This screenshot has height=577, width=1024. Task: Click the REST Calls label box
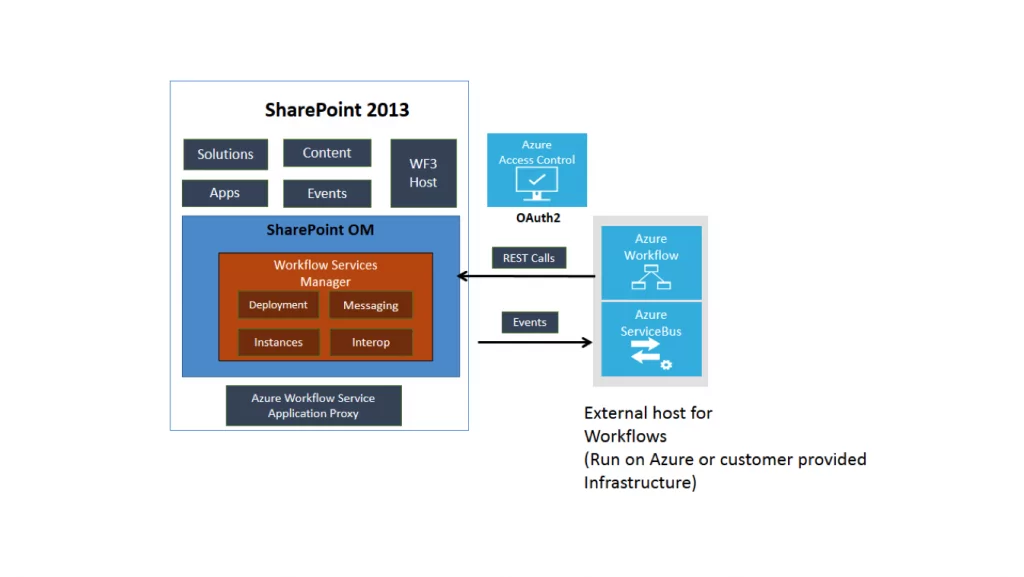tap(528, 258)
